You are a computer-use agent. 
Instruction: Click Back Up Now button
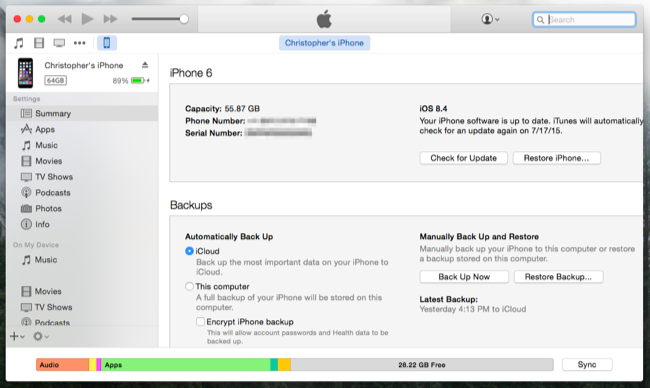464,277
